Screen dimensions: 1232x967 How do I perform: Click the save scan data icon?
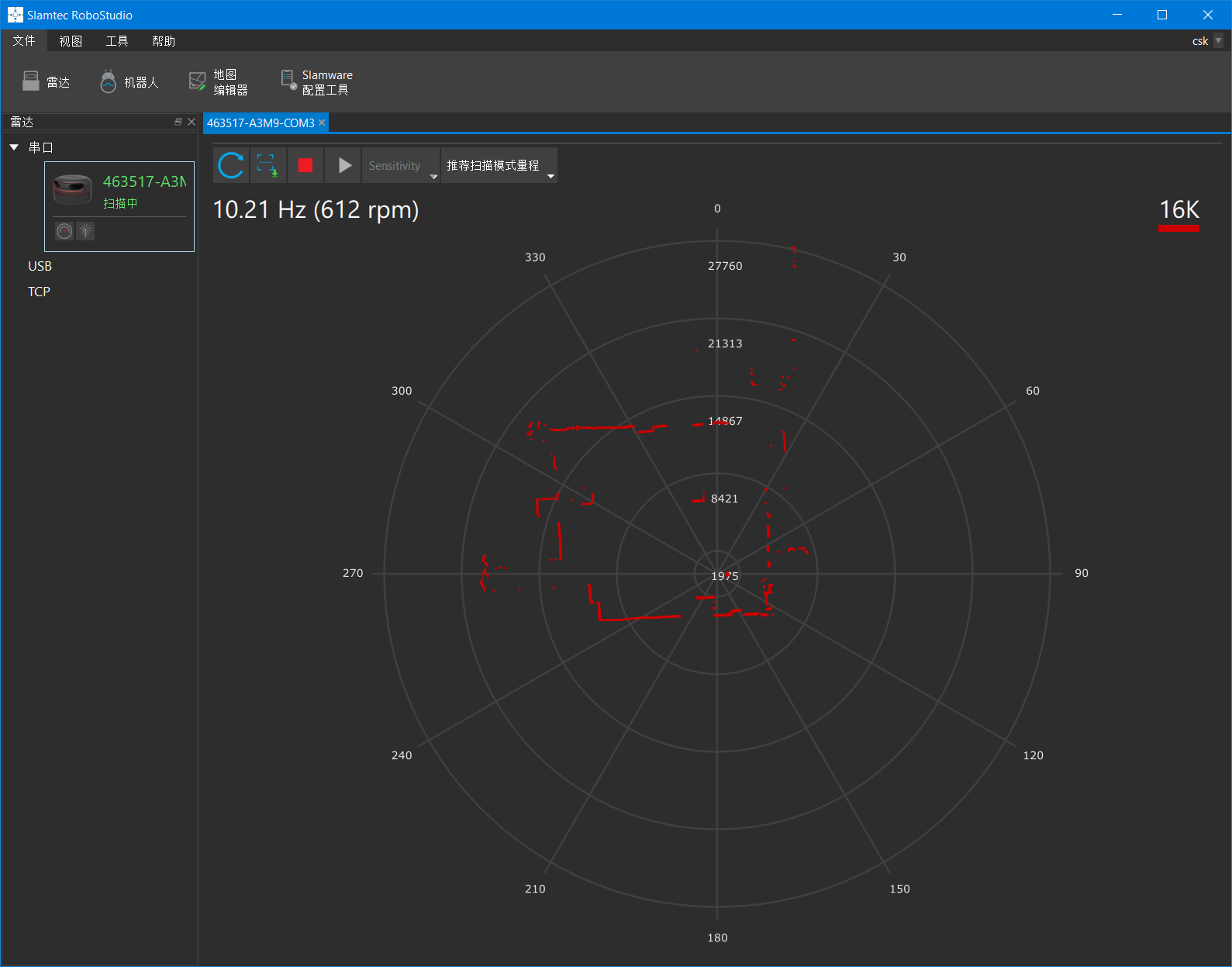point(267,165)
